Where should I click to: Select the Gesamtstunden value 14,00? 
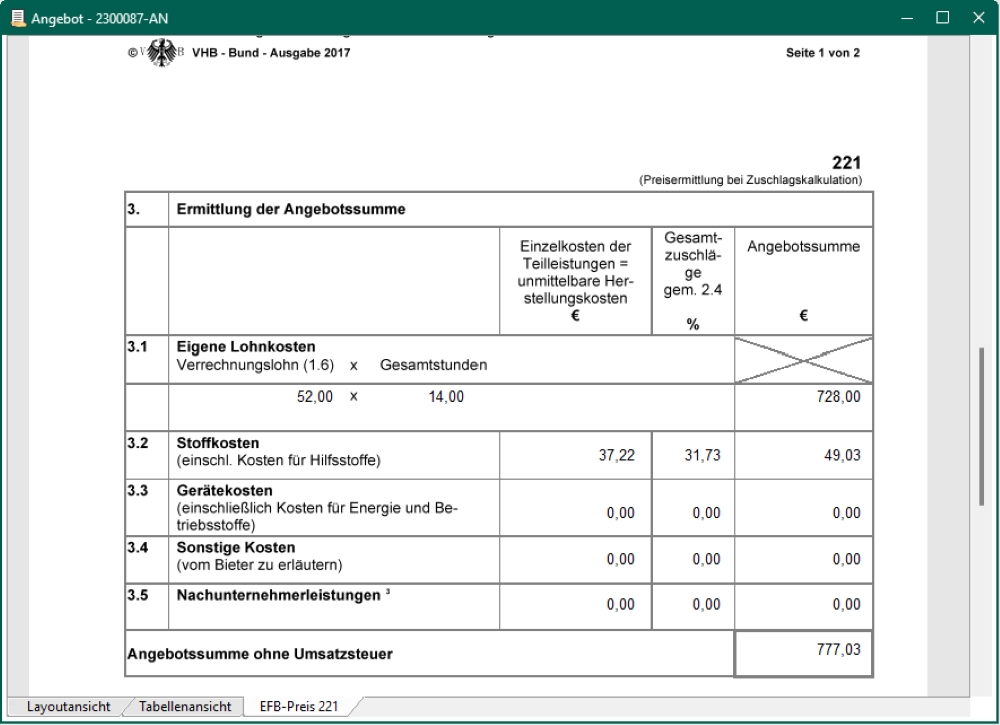(x=446, y=397)
